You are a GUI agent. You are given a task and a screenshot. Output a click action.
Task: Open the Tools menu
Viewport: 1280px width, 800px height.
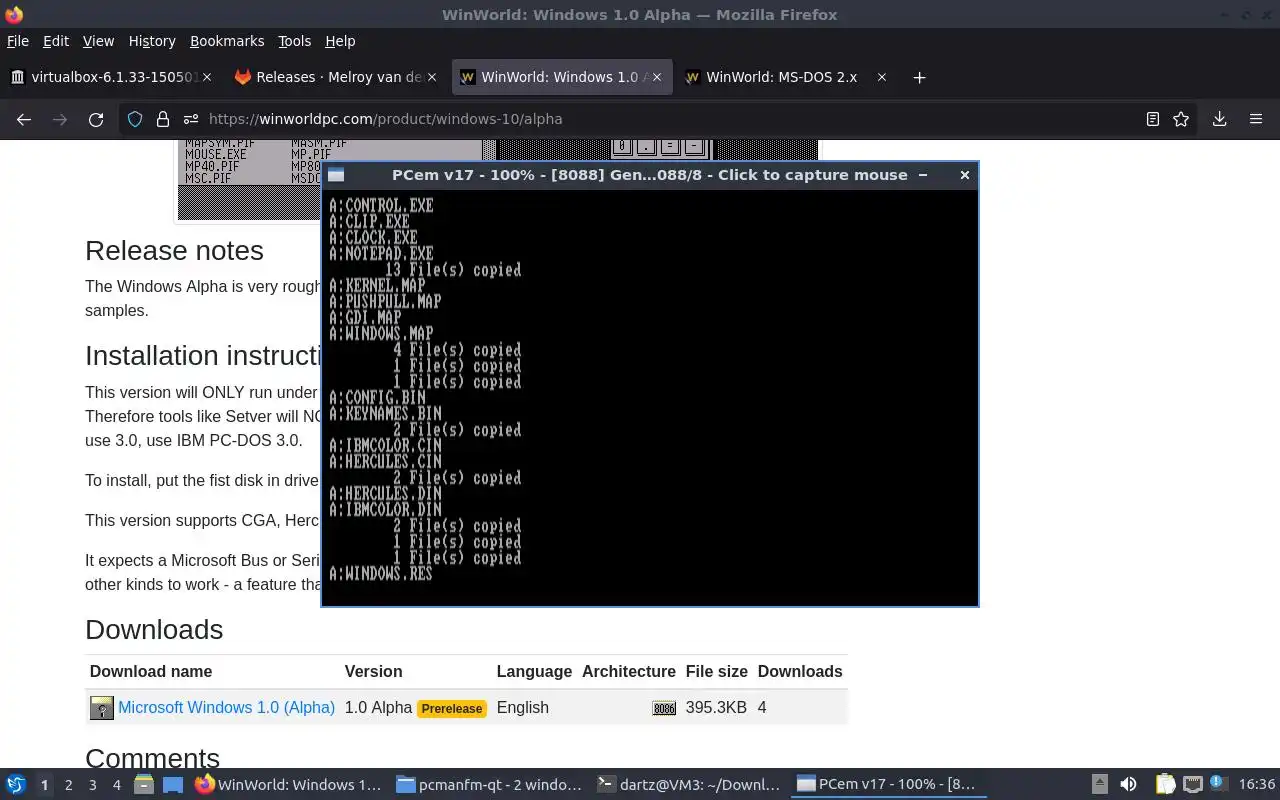[x=294, y=41]
